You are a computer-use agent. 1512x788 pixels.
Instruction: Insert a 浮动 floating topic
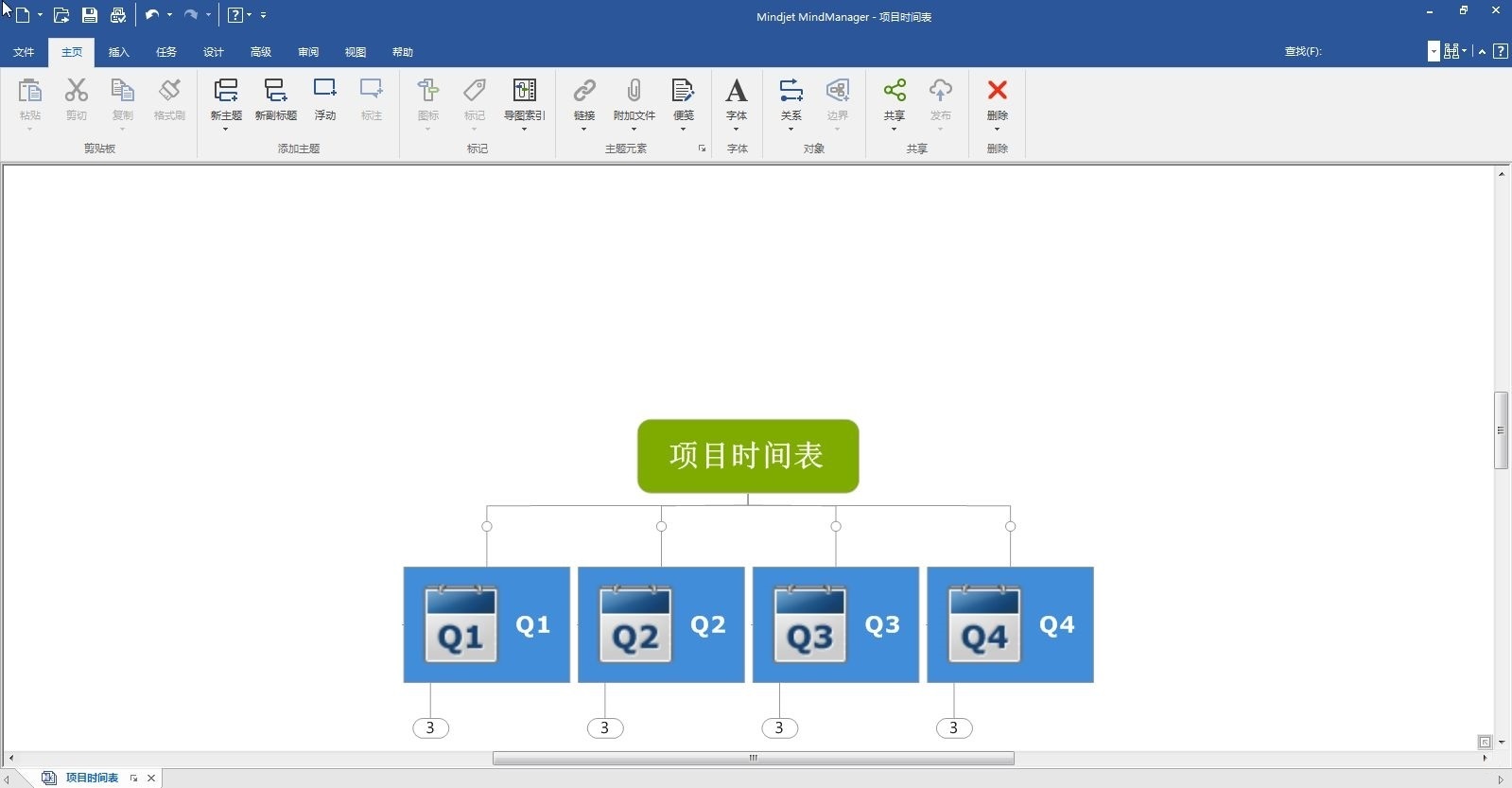(325, 91)
